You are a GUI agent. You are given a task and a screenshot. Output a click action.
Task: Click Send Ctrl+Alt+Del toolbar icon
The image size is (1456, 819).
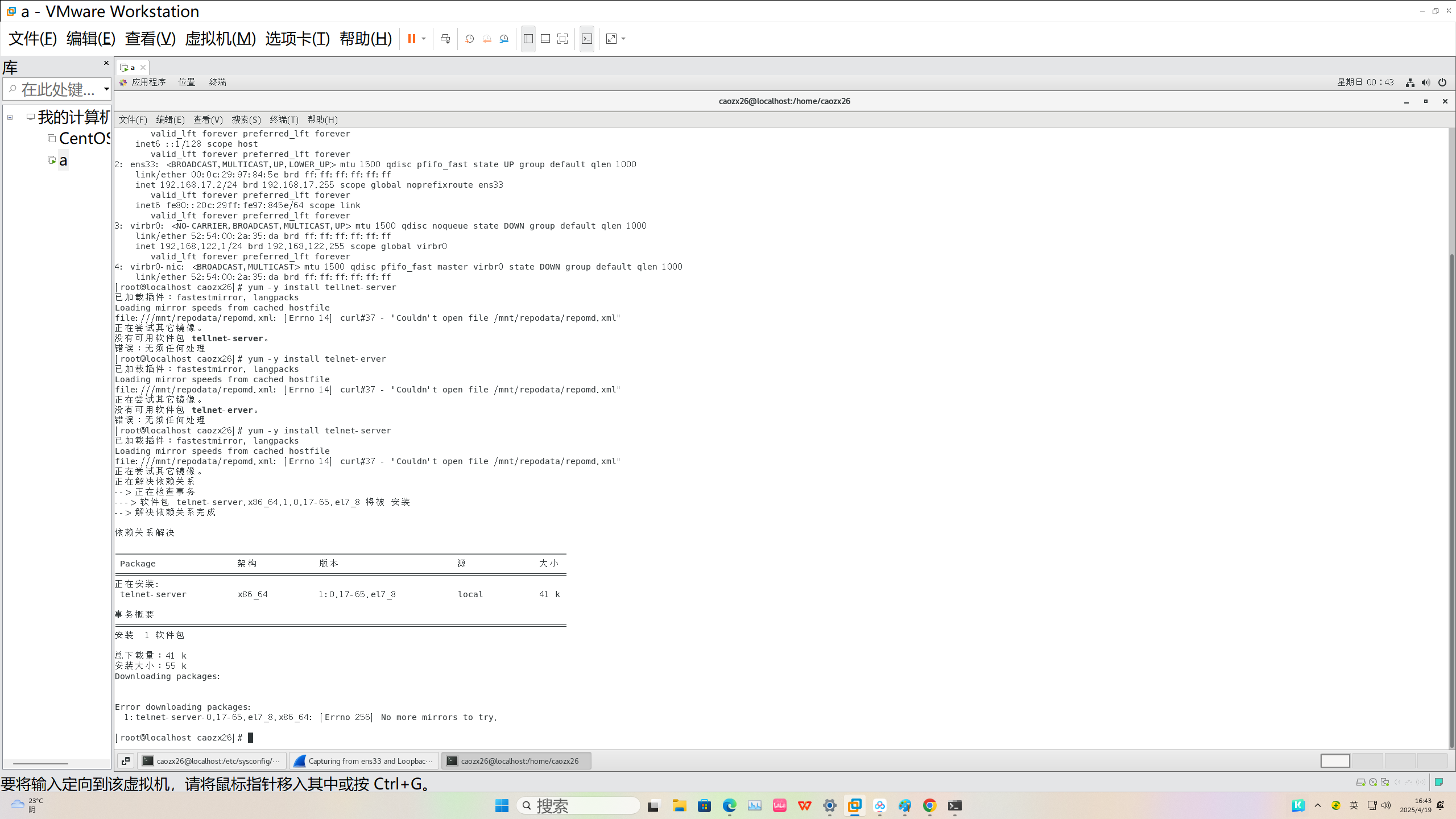click(445, 39)
